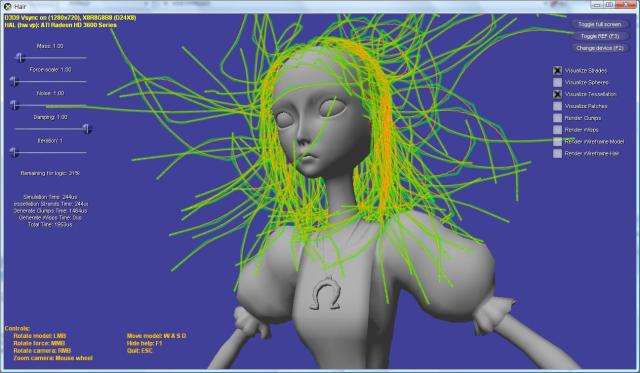Click the Toggle full screen button
Image resolution: width=640 pixels, height=373 pixels.
tap(599, 24)
